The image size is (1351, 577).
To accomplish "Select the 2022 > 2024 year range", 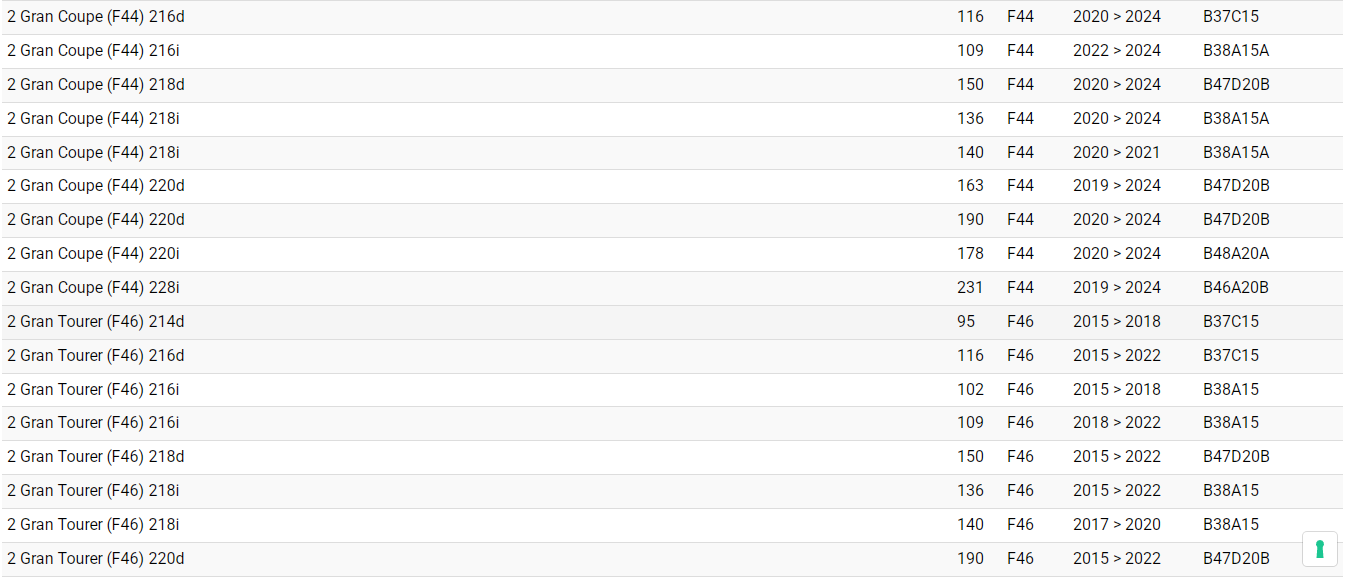I will 1117,51.
